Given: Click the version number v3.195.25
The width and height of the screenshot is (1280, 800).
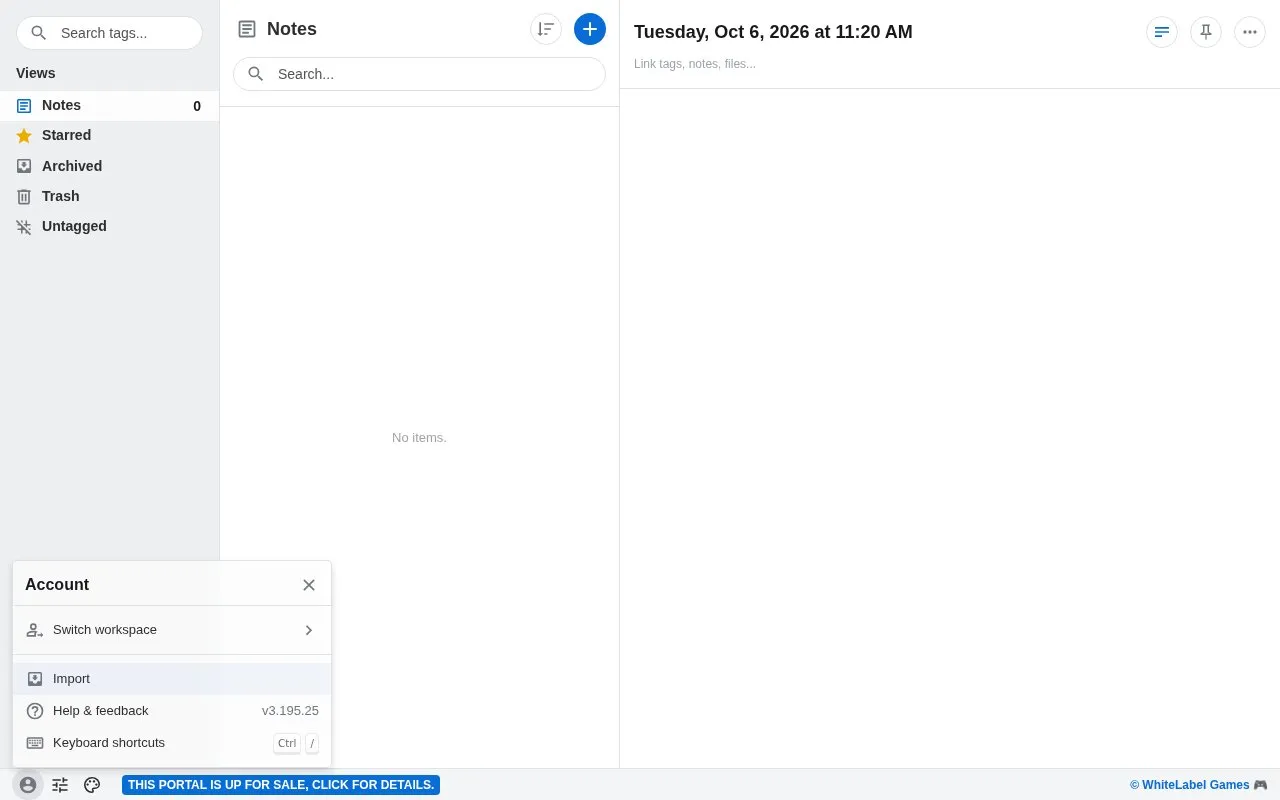Looking at the screenshot, I should [x=290, y=711].
